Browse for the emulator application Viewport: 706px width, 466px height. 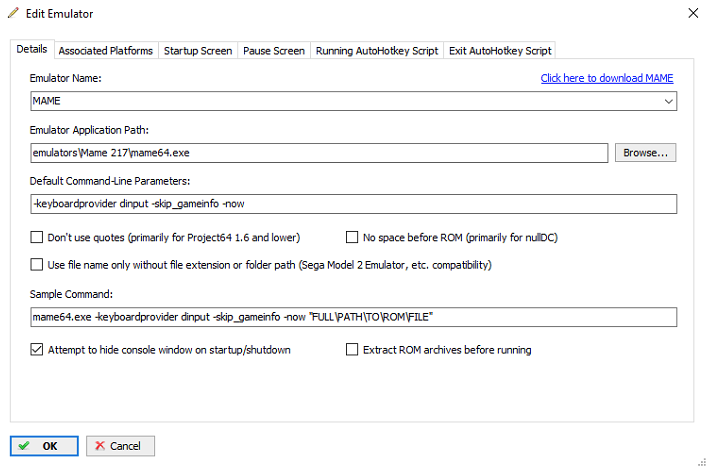click(646, 153)
